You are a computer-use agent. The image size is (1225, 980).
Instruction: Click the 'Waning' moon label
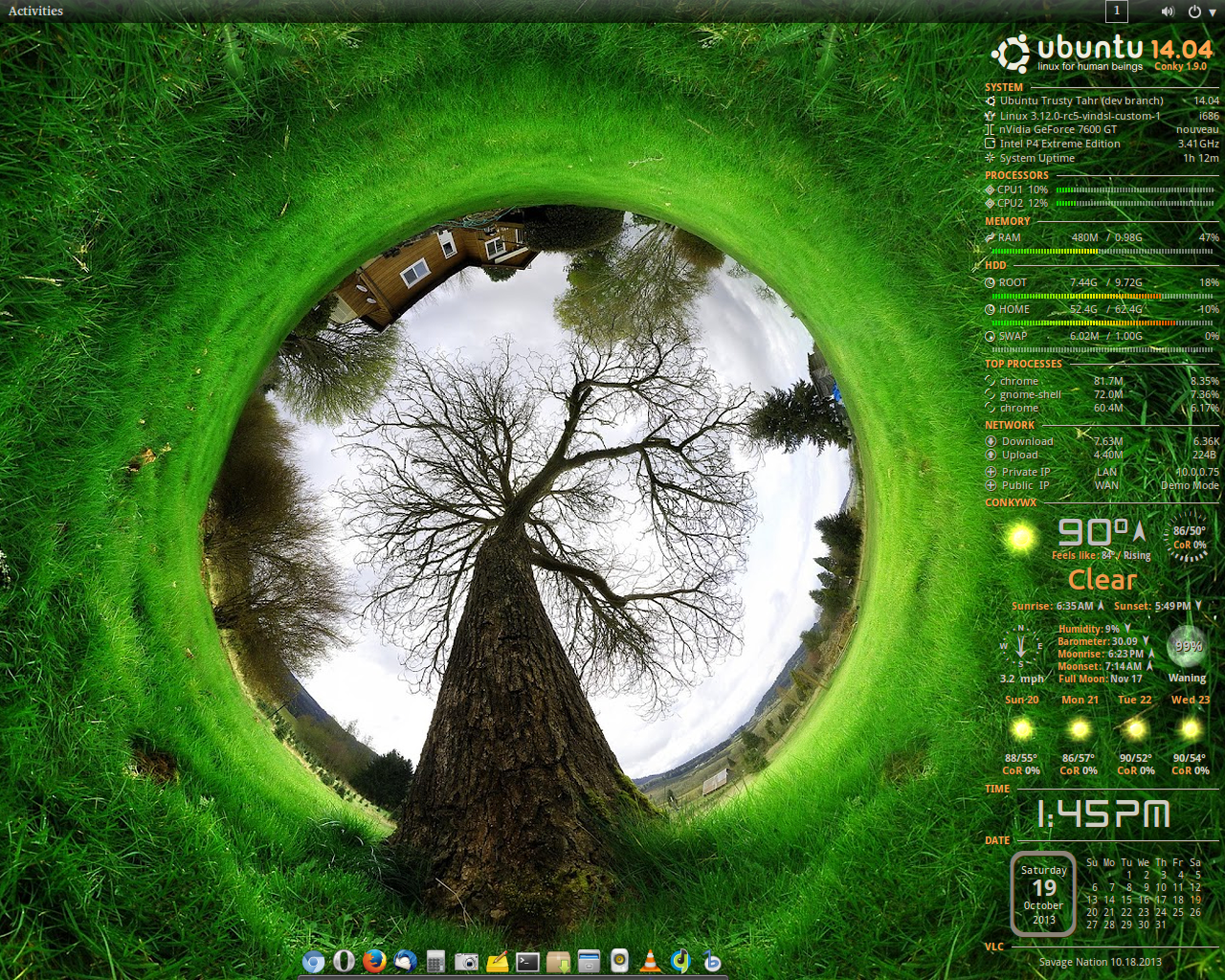point(1187,678)
